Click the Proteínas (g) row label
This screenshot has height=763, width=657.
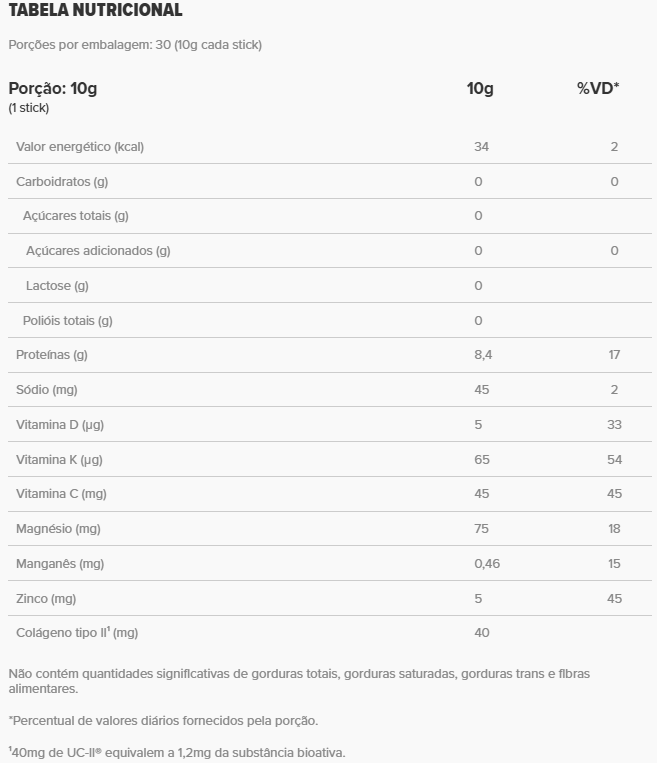[x=52, y=355]
